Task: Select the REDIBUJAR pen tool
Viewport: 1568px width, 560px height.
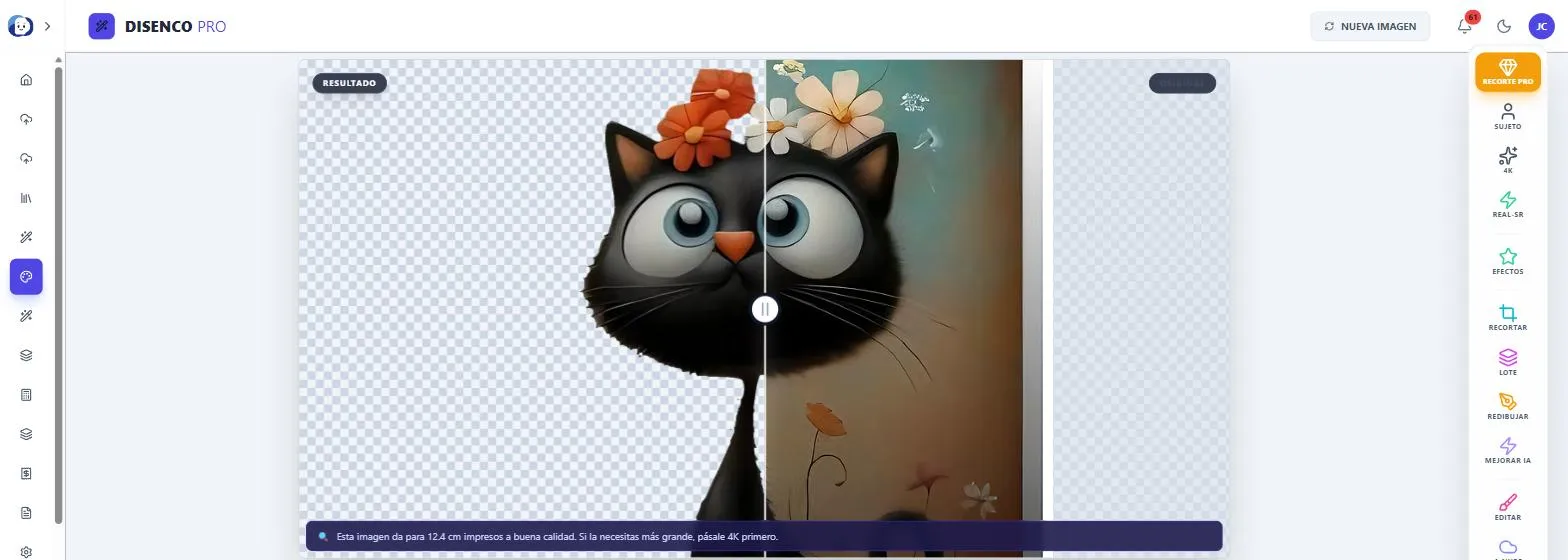Action: [1508, 406]
